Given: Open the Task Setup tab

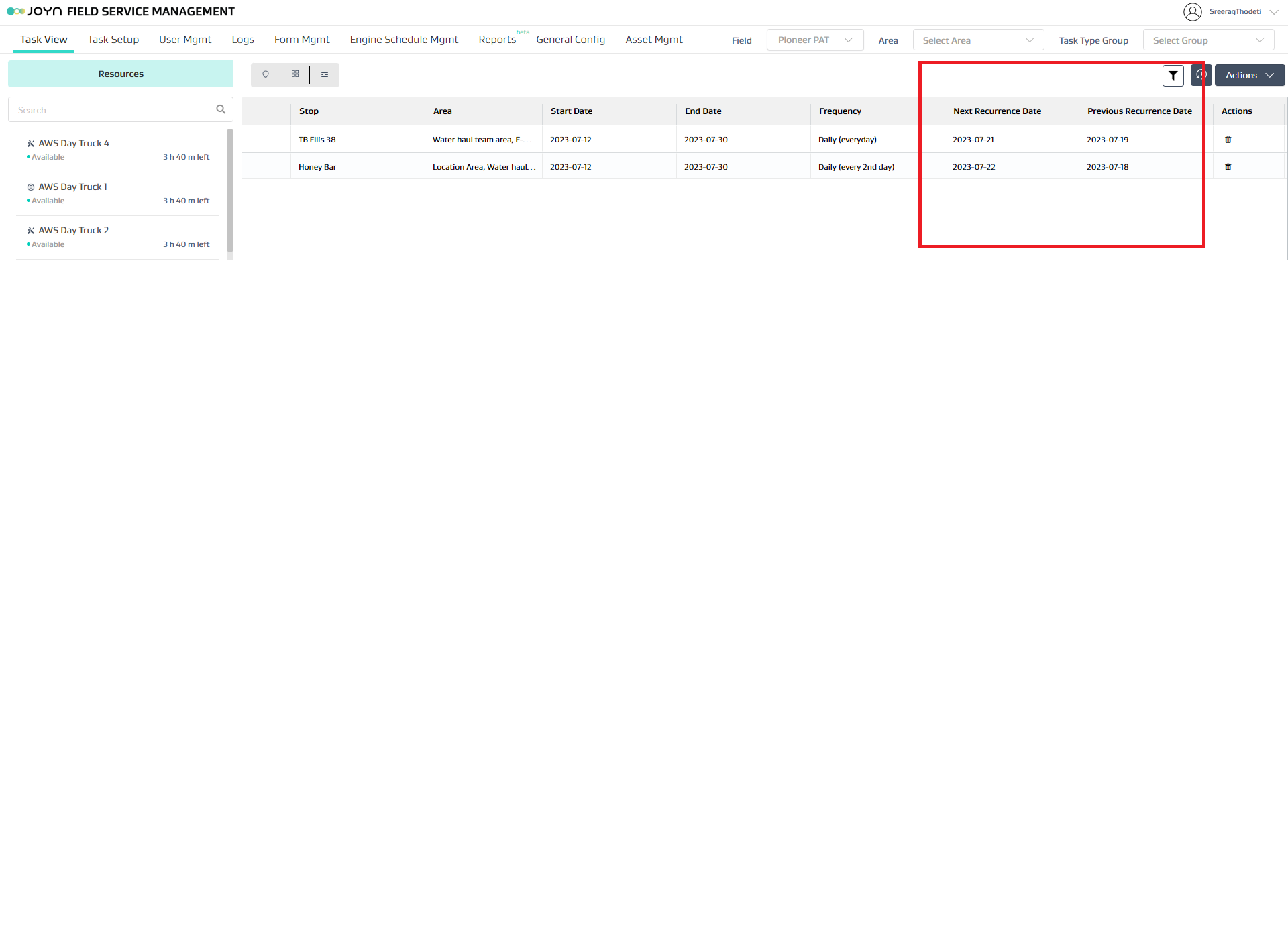Looking at the screenshot, I should pyautogui.click(x=113, y=40).
